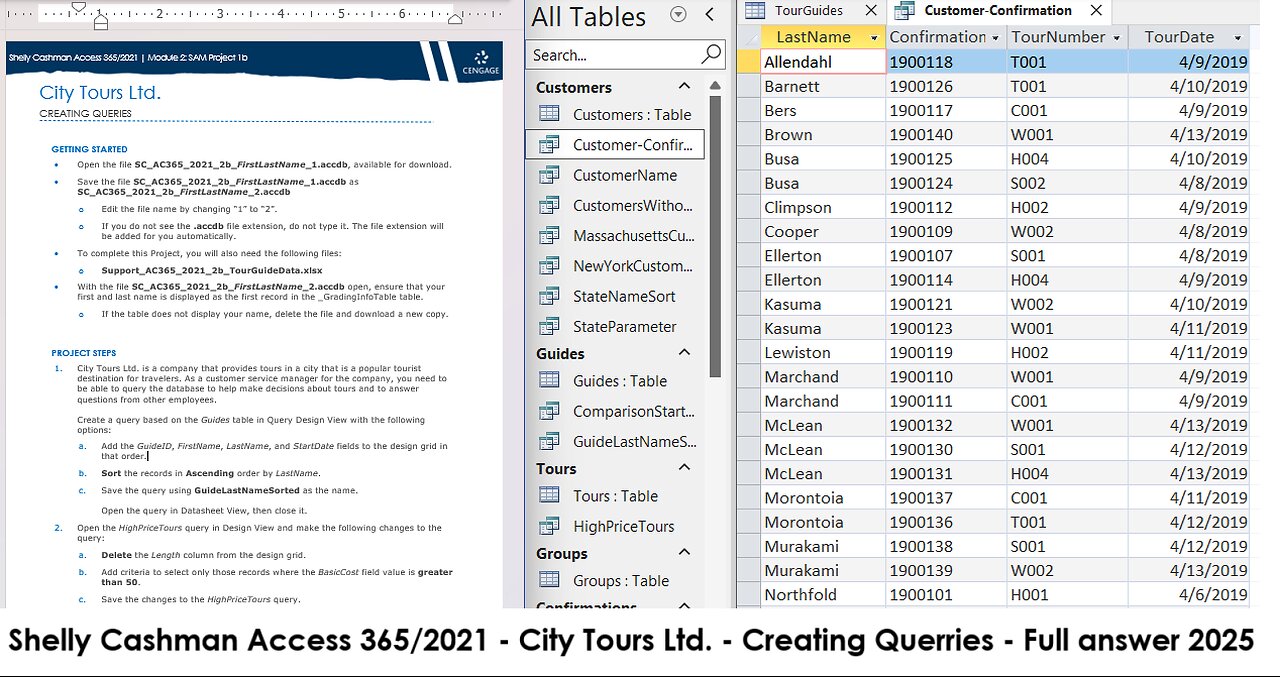Click the Word ruler right indent marker
1280x677 pixels.
[x=455, y=18]
